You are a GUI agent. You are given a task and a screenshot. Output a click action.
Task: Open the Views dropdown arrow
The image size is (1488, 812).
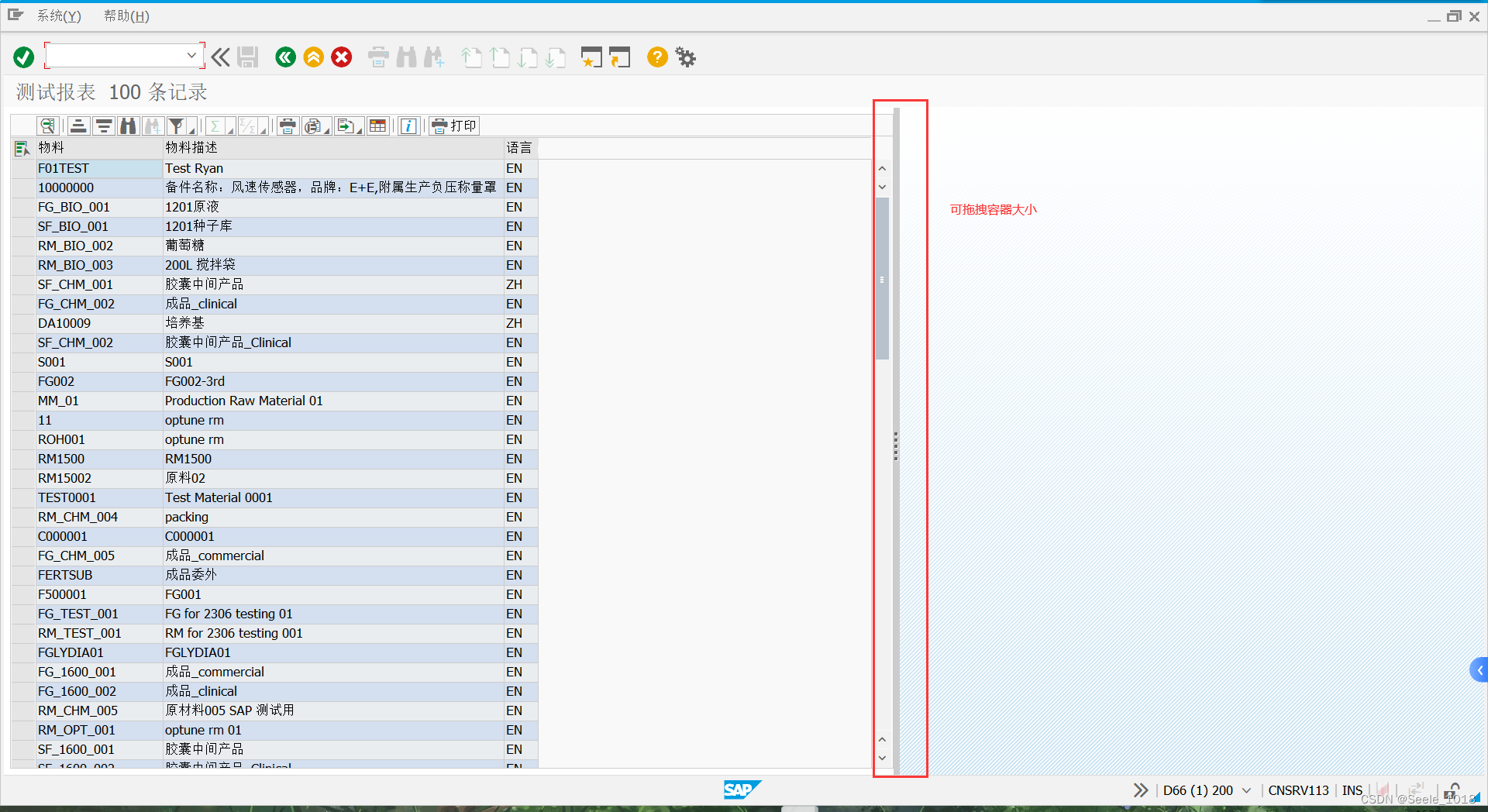(x=327, y=129)
